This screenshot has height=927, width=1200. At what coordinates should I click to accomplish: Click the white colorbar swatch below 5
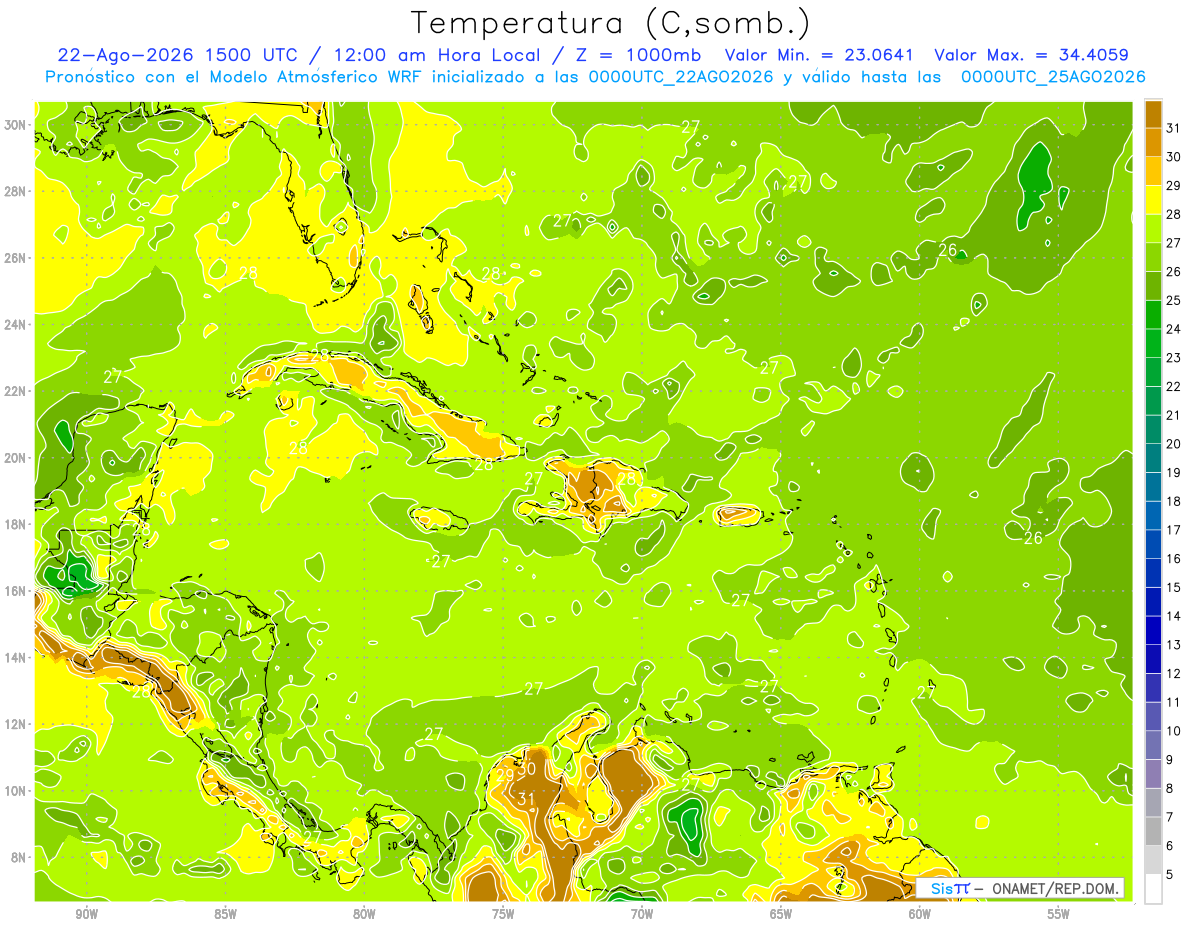[1153, 889]
